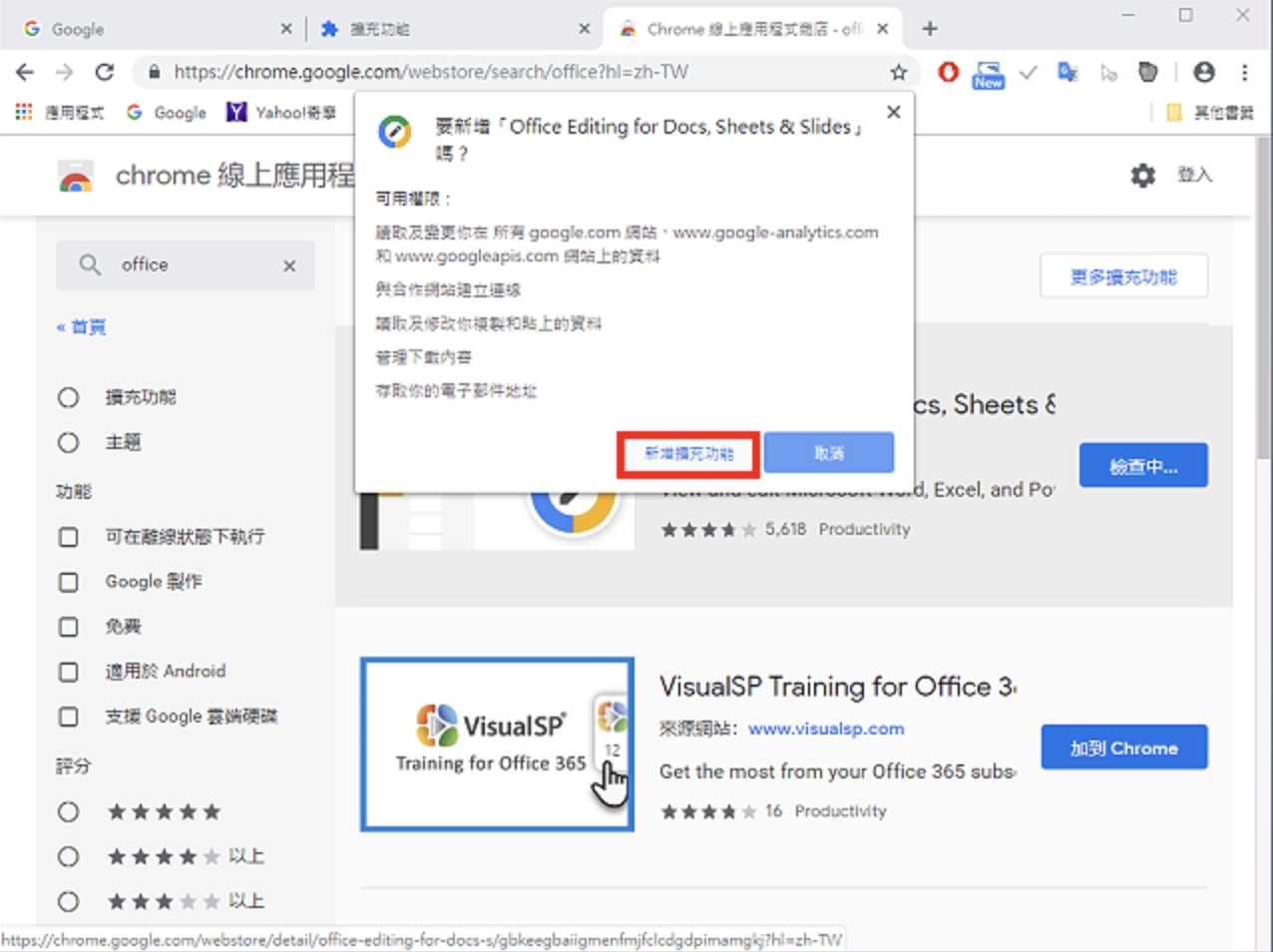1273x952 pixels.
Task: Open the red Opera extension icon
Action: pyautogui.click(x=948, y=72)
